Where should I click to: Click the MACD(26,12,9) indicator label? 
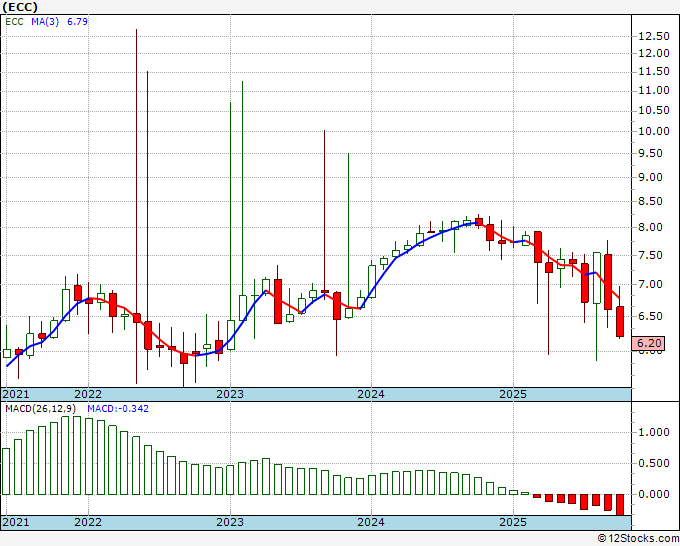click(x=41, y=409)
